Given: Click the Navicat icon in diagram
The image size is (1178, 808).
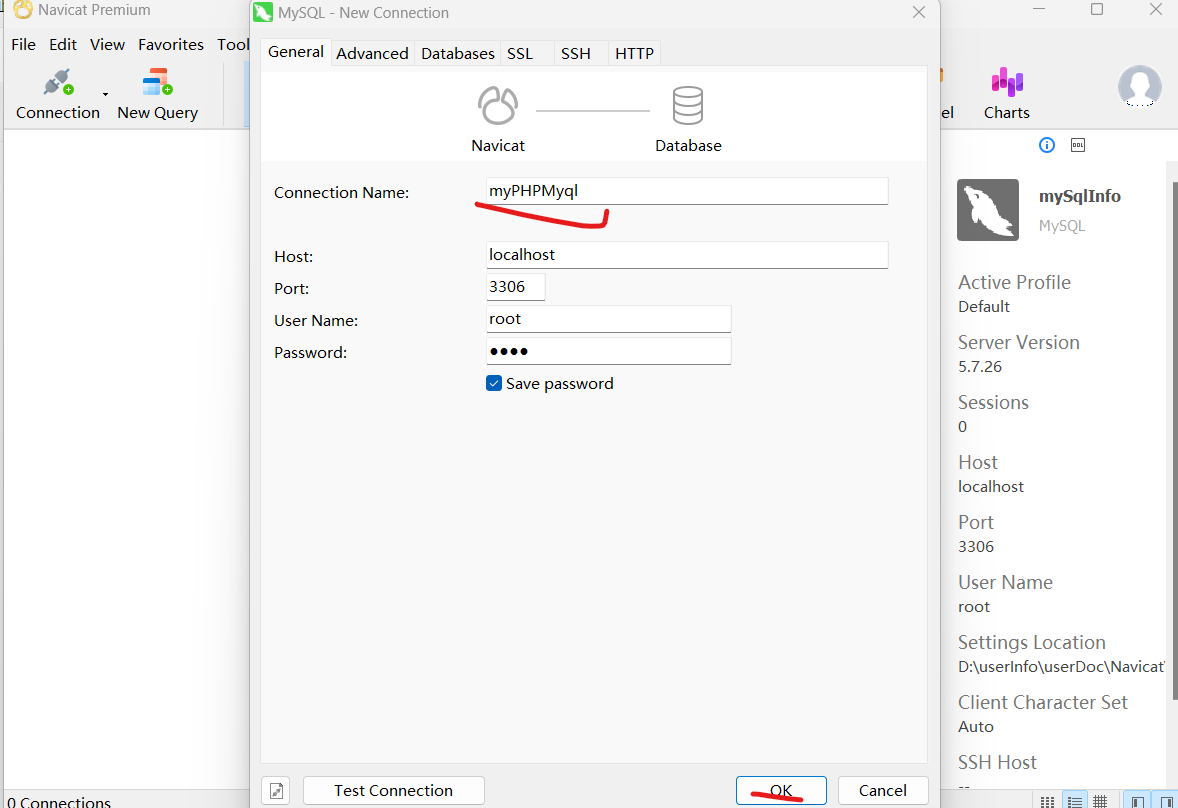Looking at the screenshot, I should tap(497, 105).
